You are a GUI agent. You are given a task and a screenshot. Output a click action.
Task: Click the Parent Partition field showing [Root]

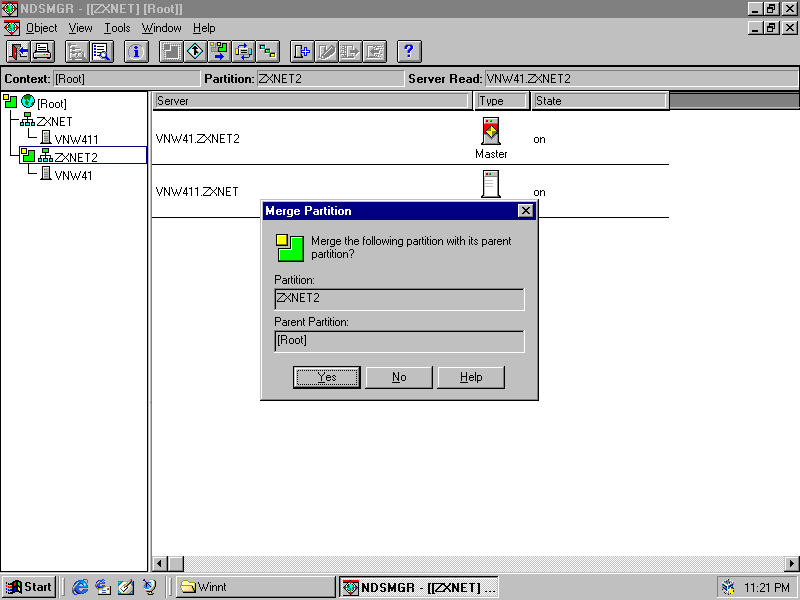(399, 341)
